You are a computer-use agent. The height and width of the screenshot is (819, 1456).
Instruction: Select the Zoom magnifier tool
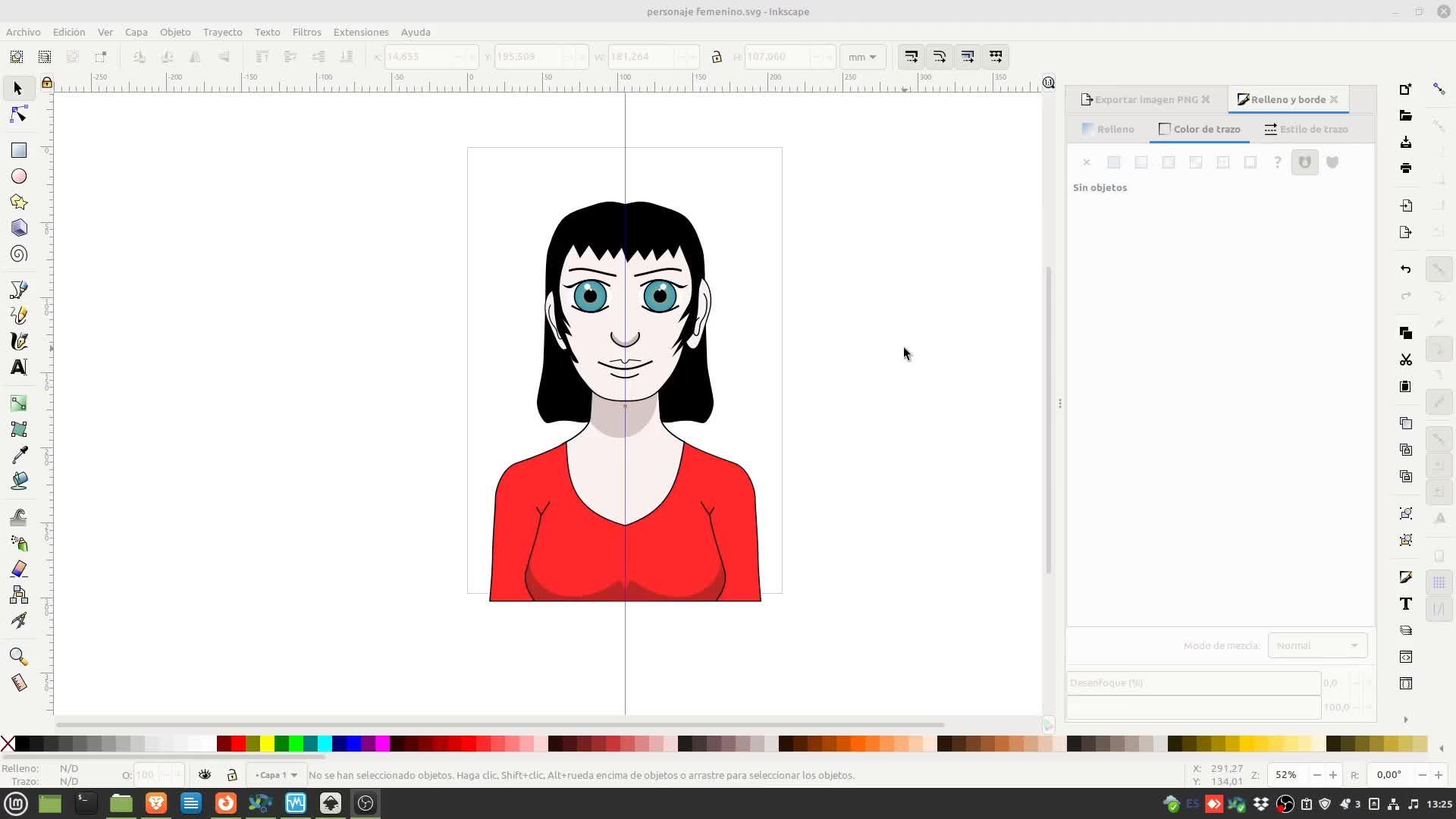click(19, 657)
